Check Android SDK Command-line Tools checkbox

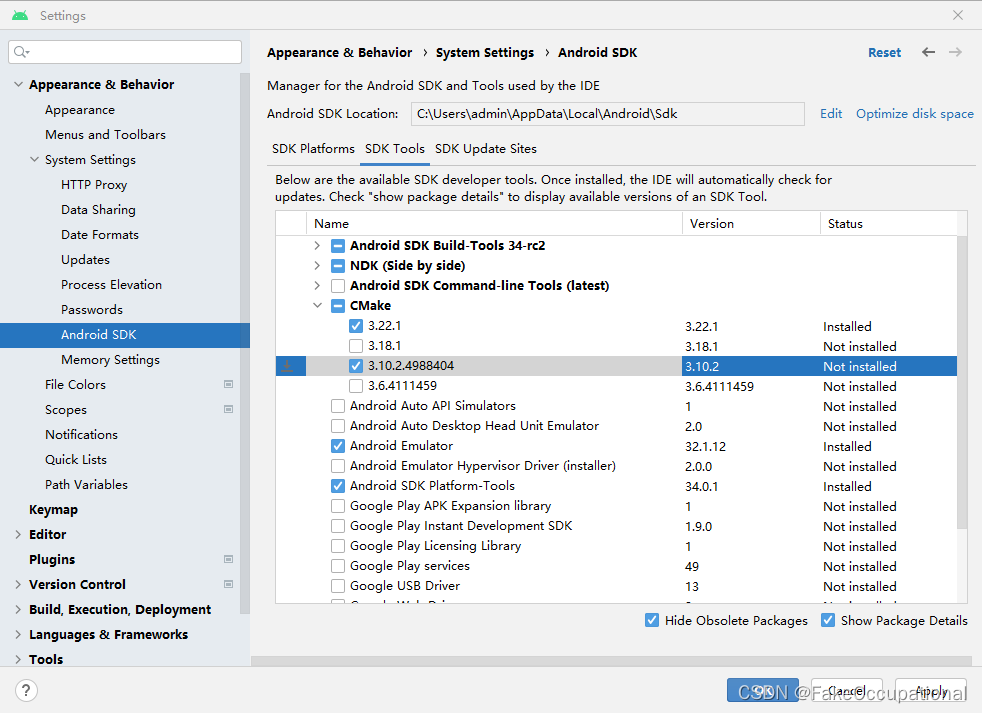point(338,286)
